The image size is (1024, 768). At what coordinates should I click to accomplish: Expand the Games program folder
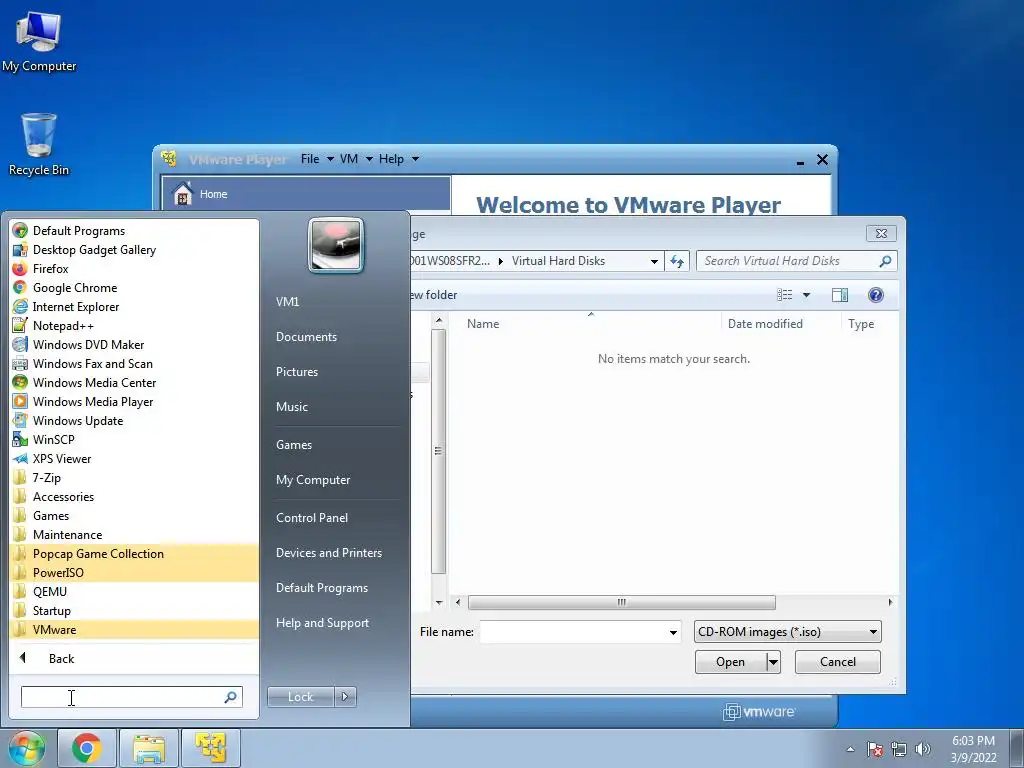50,515
